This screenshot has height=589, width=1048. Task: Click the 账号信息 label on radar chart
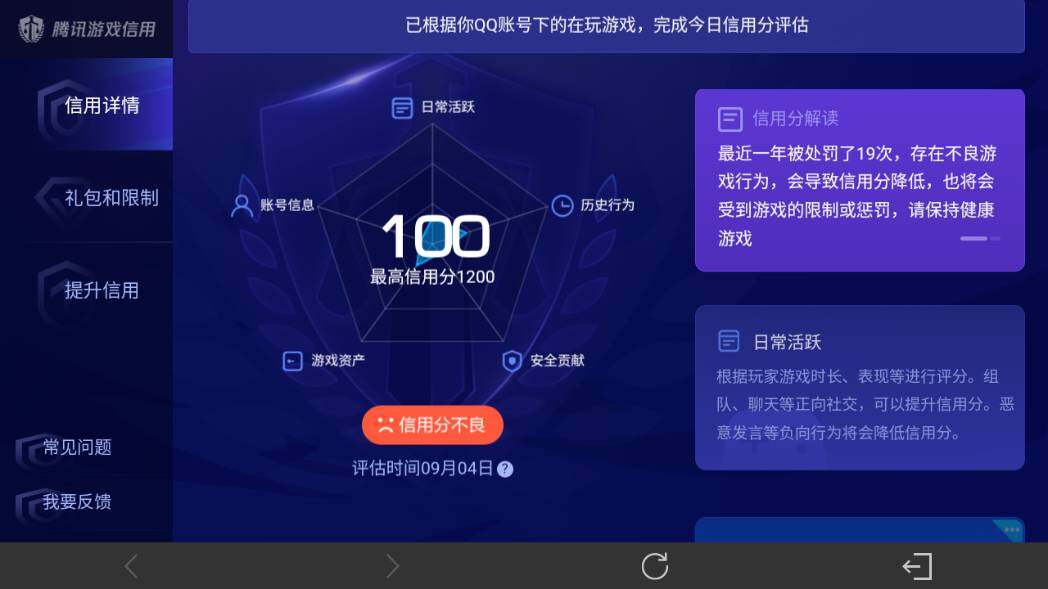tap(287, 205)
